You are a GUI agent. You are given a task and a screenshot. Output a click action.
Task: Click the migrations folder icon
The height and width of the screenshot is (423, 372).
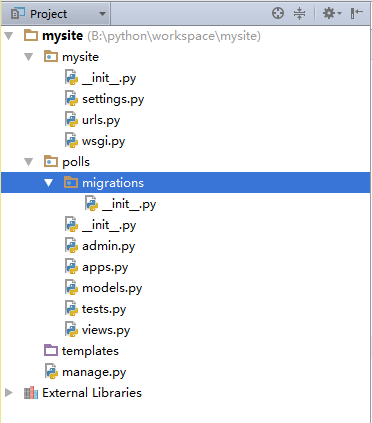point(71,182)
